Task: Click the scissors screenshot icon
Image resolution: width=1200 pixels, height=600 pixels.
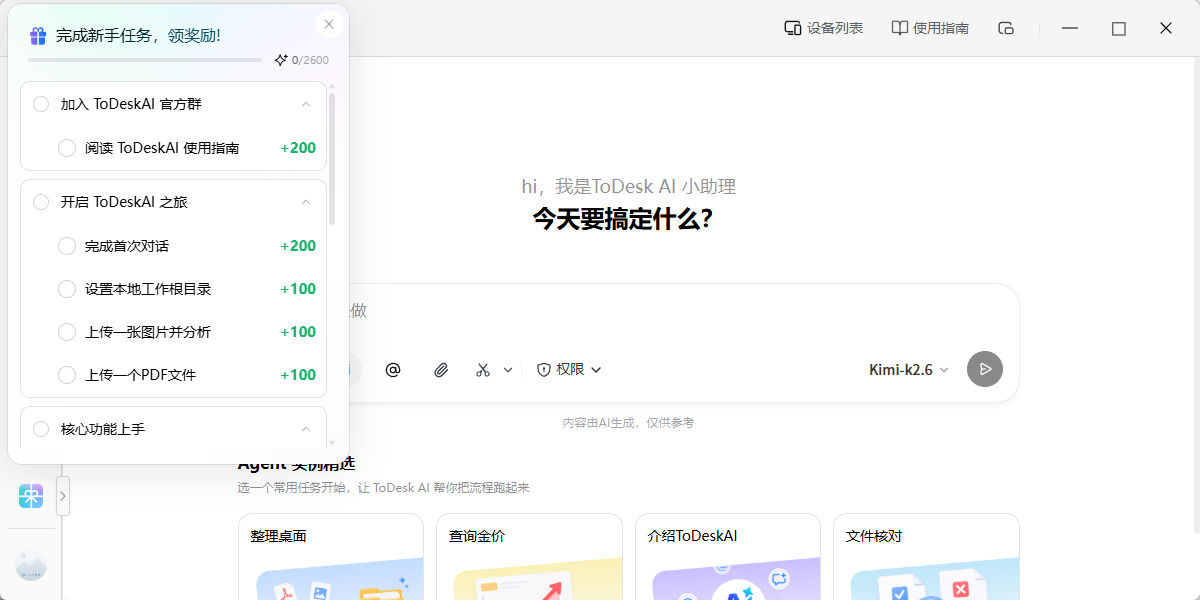Action: tap(483, 370)
